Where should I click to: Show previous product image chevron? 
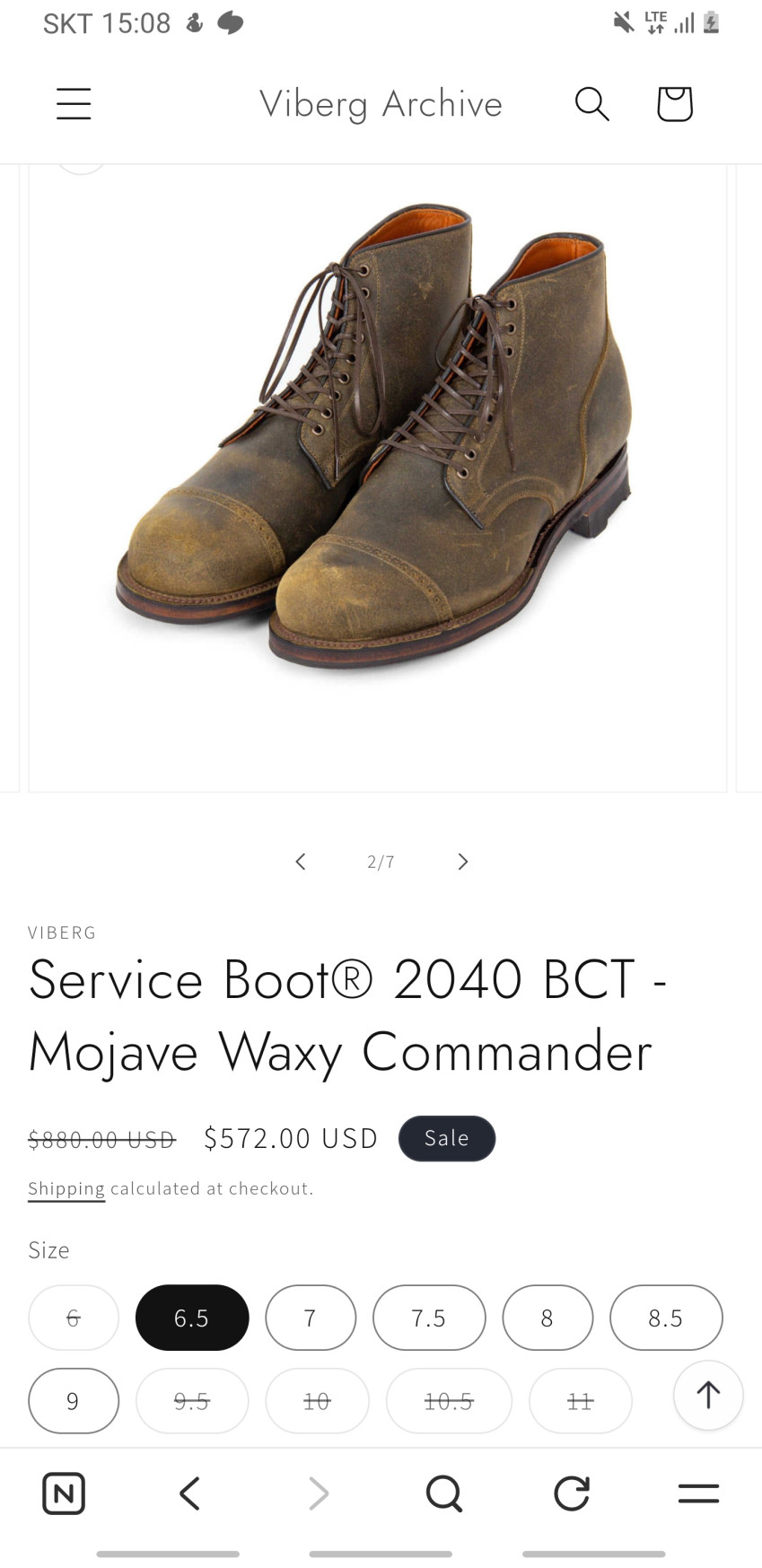[301, 862]
